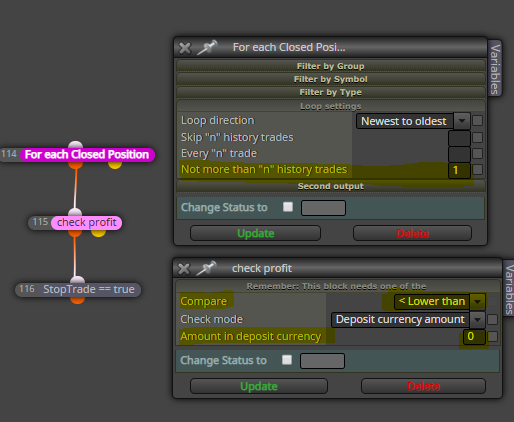This screenshot has height=422, width=514.
Task: Click yellow output connector of check profit
Action: point(98,233)
